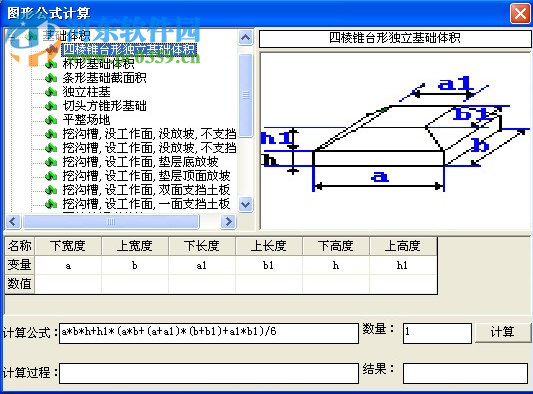Click the icon next to 平整场地
Screen dimensions: 533x394
(51, 120)
